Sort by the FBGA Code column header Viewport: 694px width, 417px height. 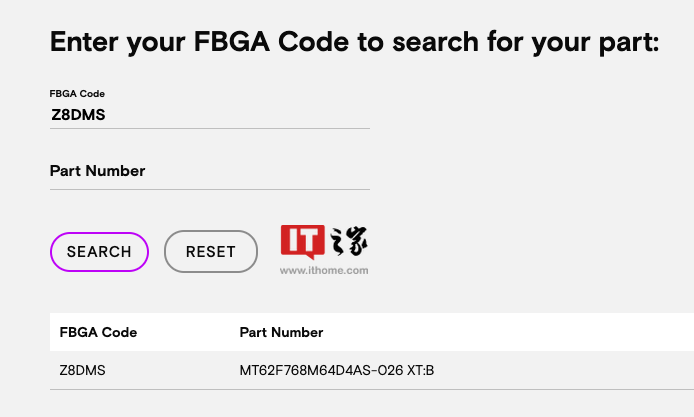[x=98, y=332]
